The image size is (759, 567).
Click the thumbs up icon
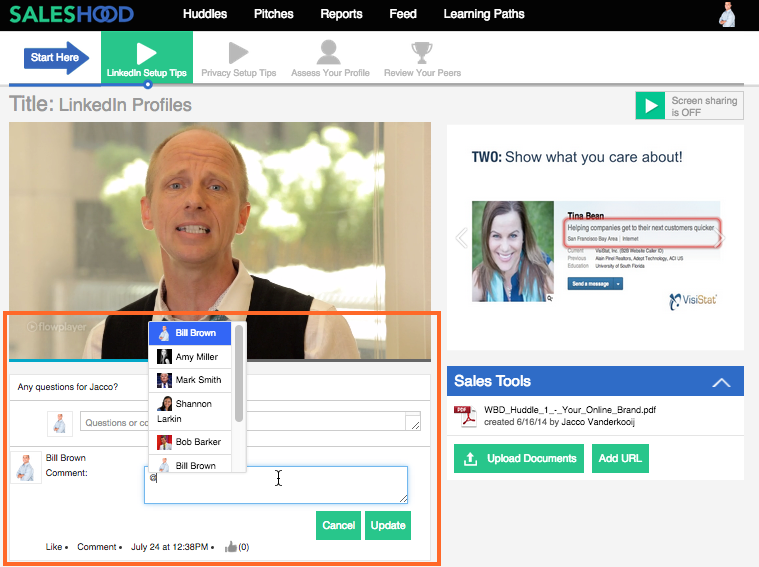pos(230,547)
